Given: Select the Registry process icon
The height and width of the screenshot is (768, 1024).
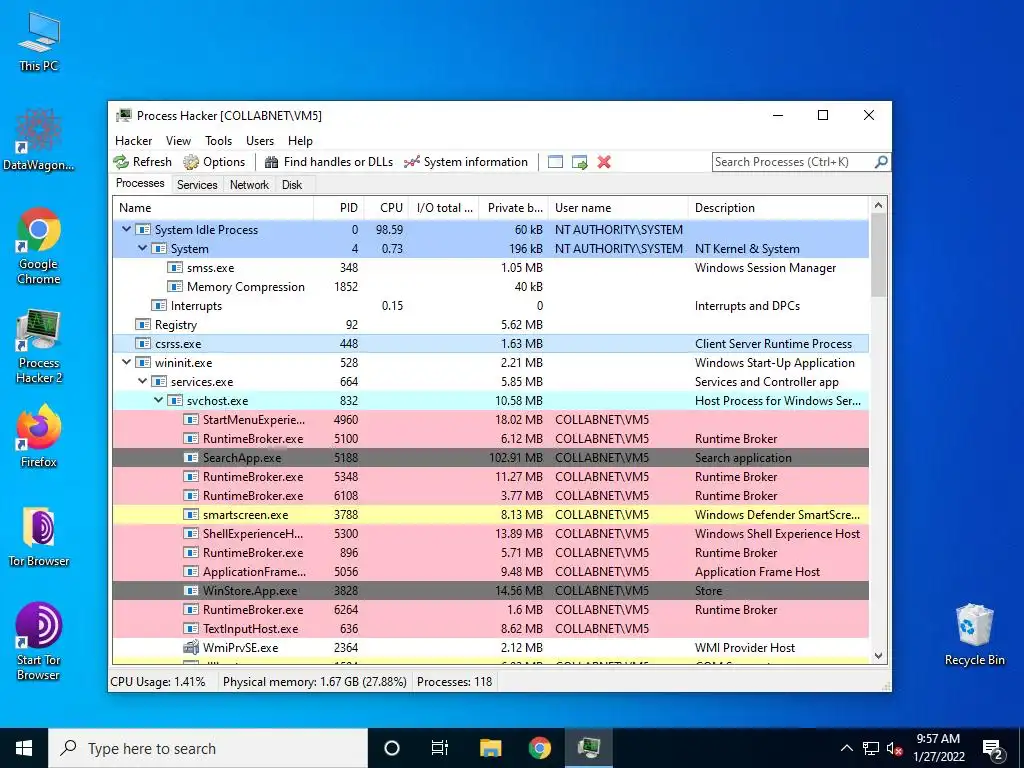Looking at the screenshot, I should pyautogui.click(x=142, y=325).
